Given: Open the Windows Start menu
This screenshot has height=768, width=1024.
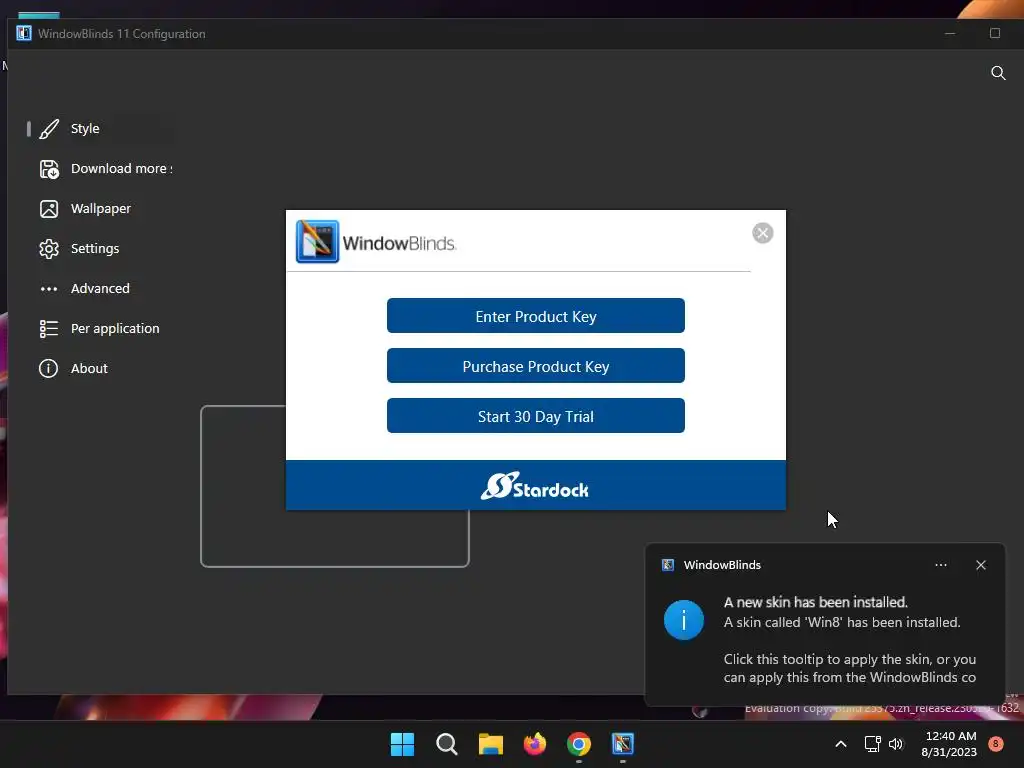Looking at the screenshot, I should 402,744.
